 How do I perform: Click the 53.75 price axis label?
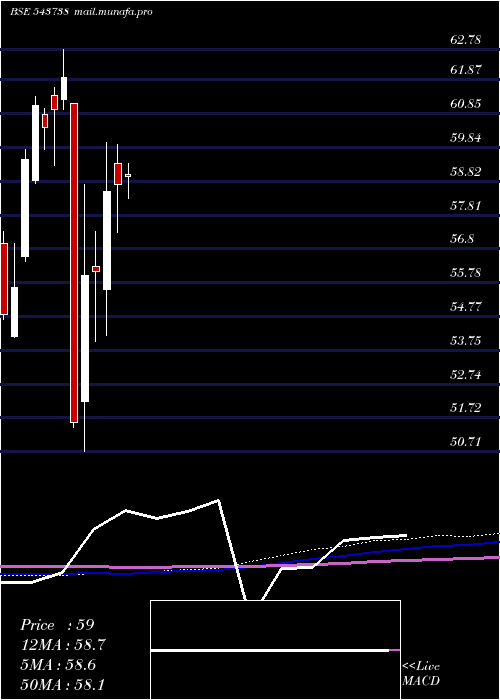466,341
